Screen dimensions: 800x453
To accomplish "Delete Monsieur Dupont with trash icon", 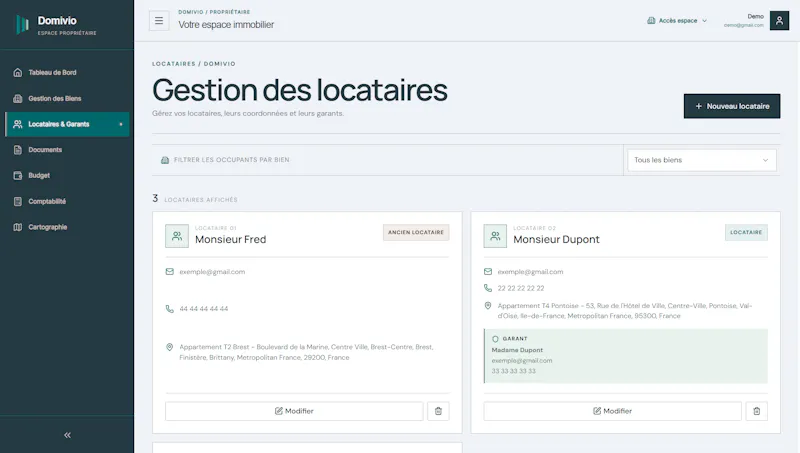I will pos(757,411).
